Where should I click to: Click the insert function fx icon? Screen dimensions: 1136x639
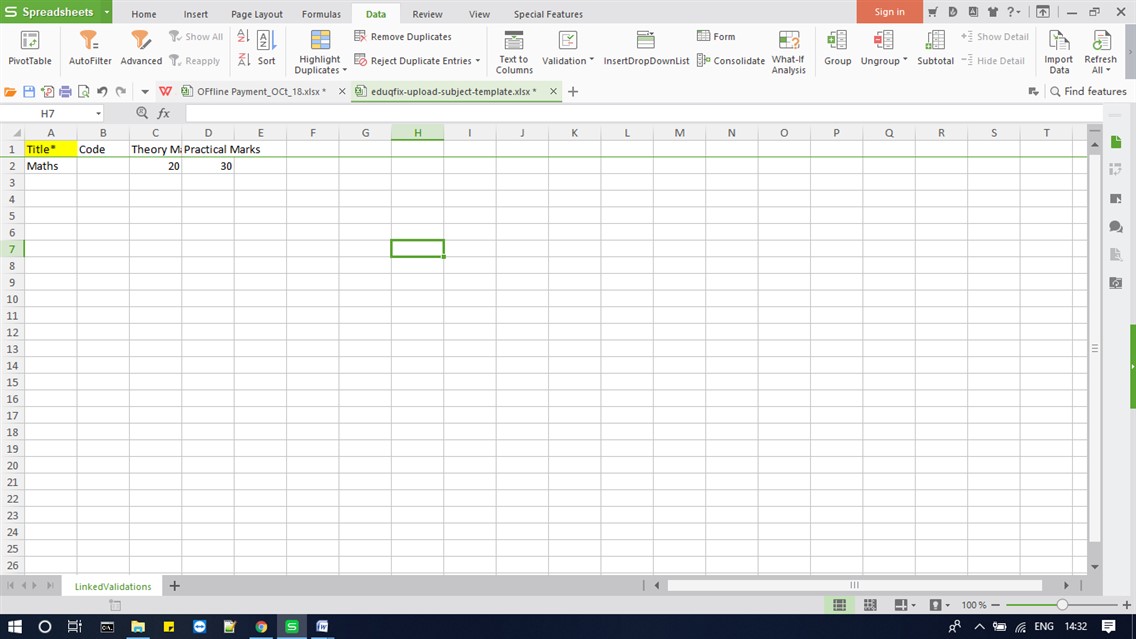coord(164,113)
